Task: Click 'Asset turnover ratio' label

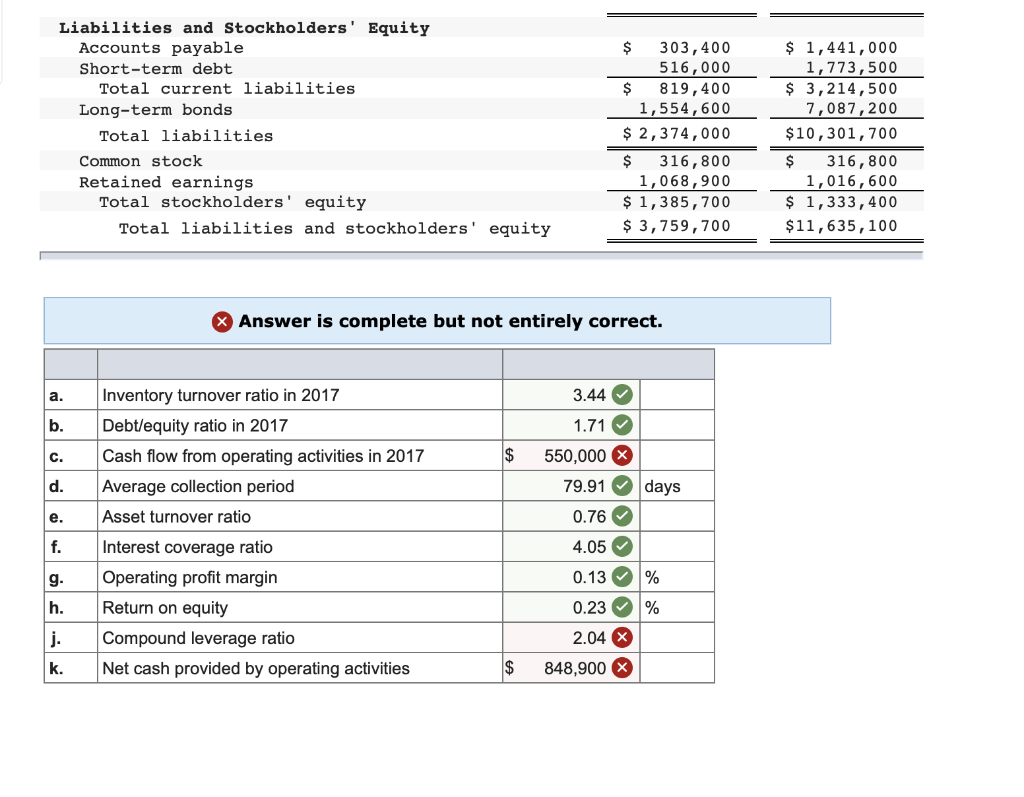Action: [x=176, y=517]
